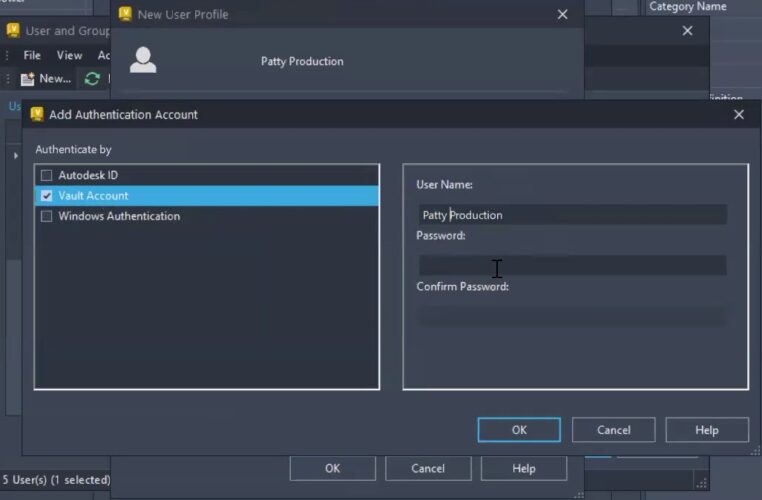Close the User and Group window
Viewport: 762px width, 500px height.
click(x=687, y=31)
